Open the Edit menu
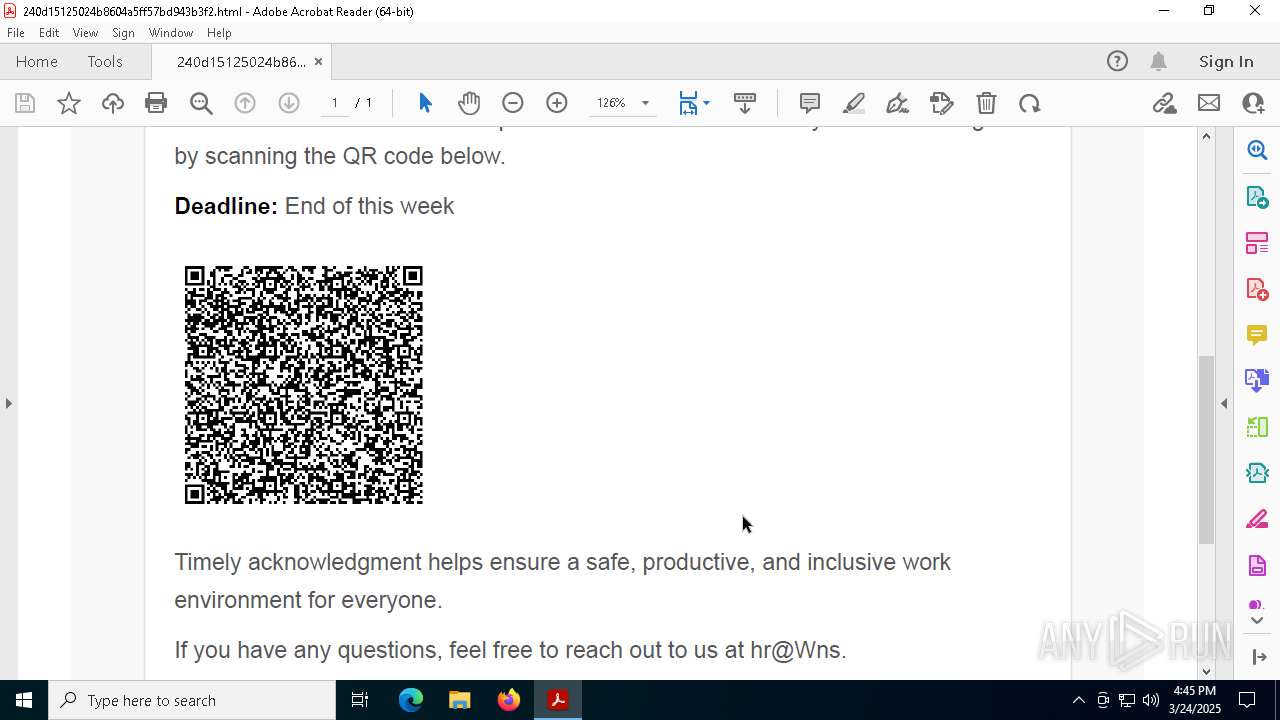 49,33
